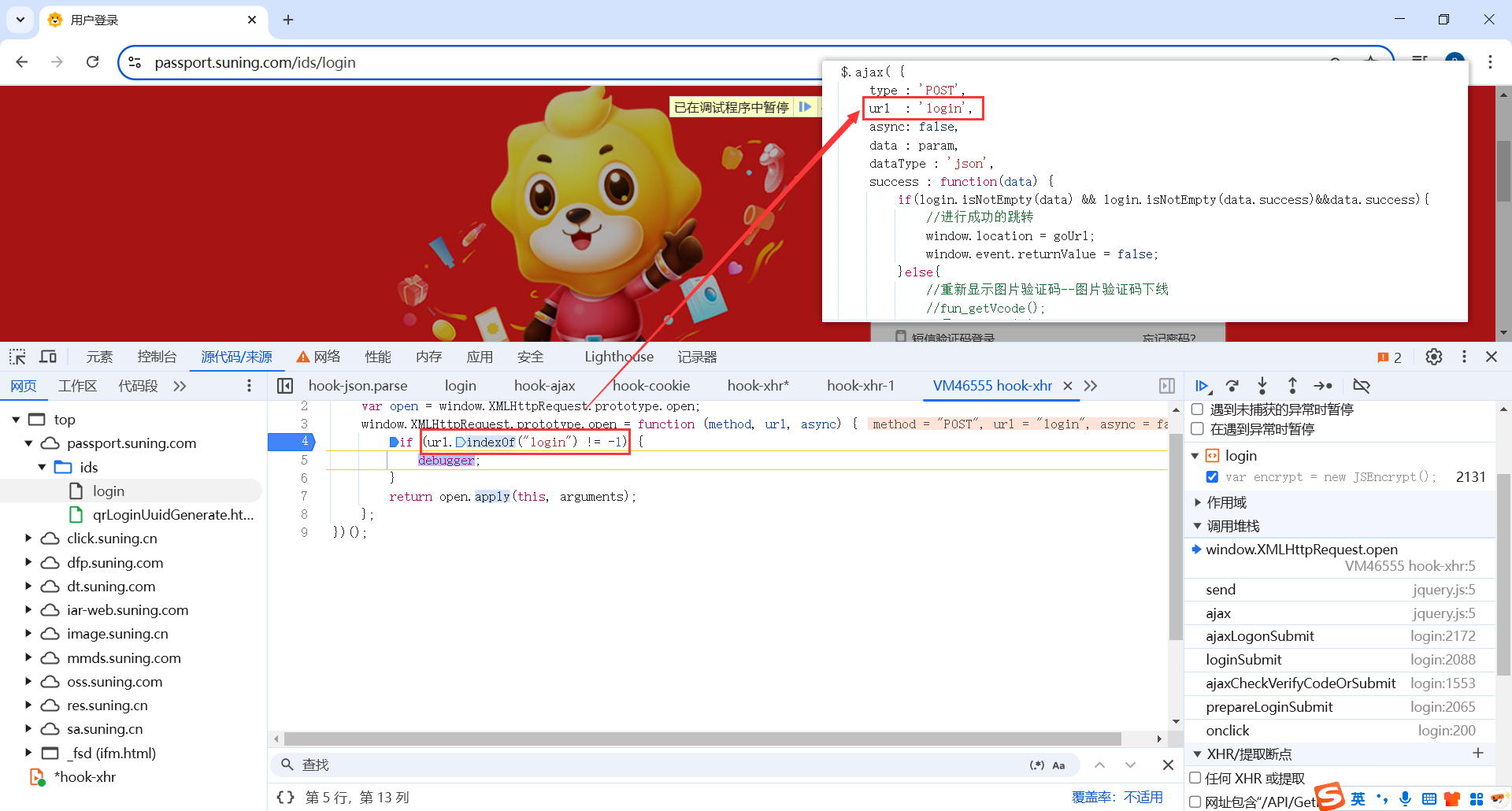Add a new XHR/fetch breakpoint
Screen dimensions: 1512x811
click(1478, 754)
